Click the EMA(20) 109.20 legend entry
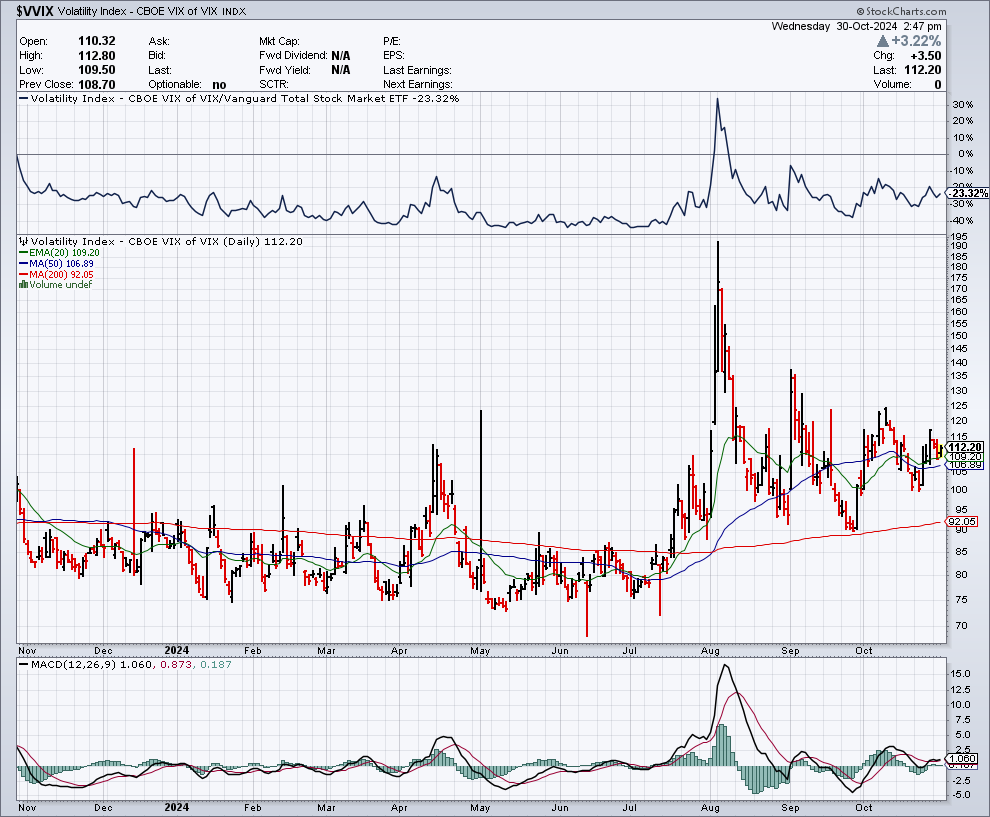 59,253
